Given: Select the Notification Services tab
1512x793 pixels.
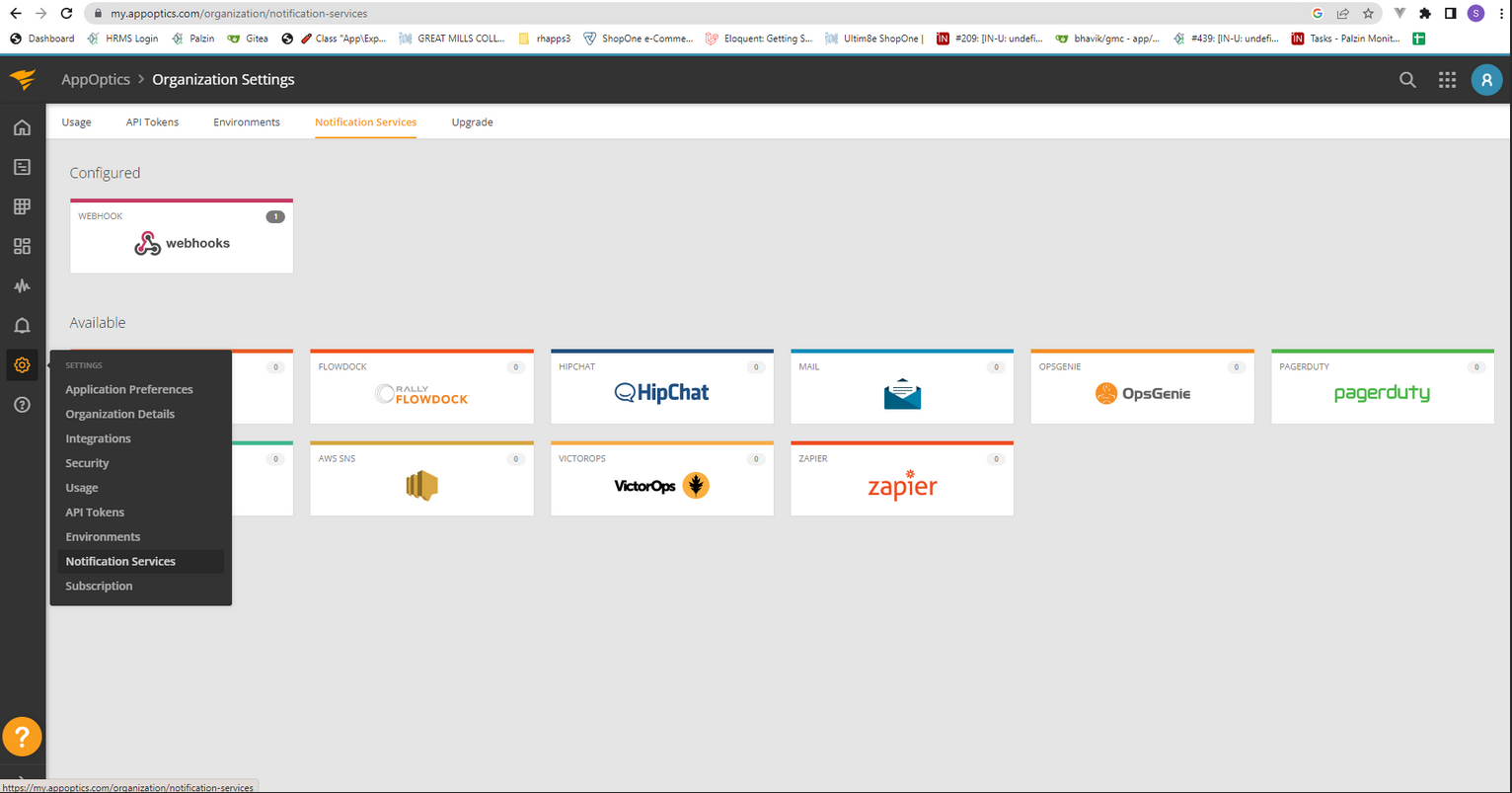Looking at the screenshot, I should 365,122.
